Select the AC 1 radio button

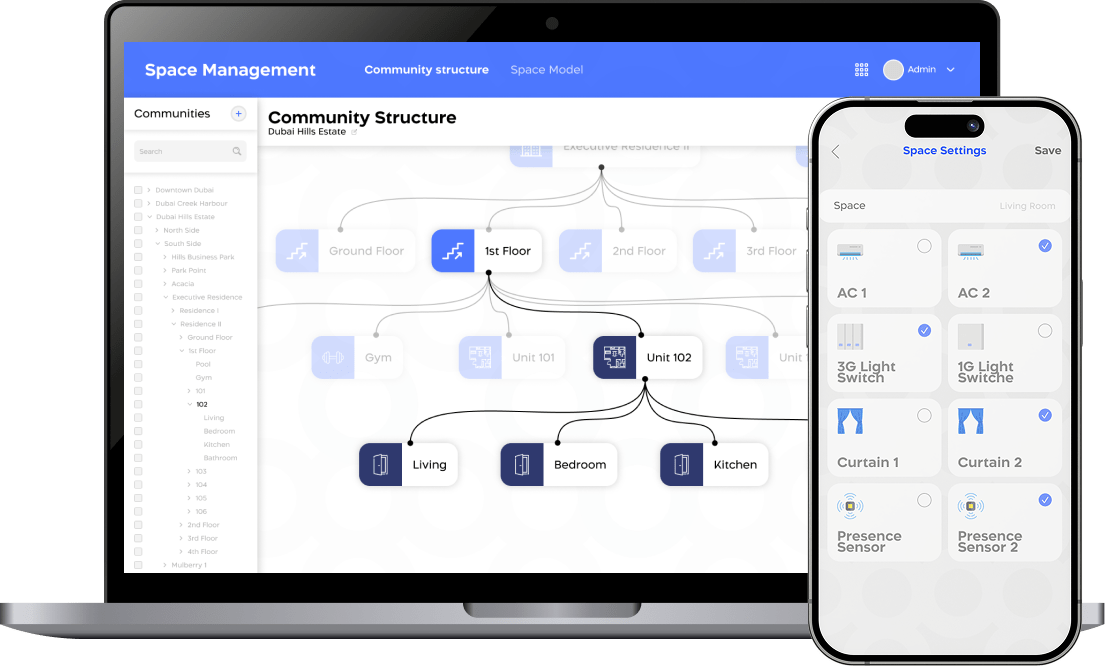(x=924, y=246)
